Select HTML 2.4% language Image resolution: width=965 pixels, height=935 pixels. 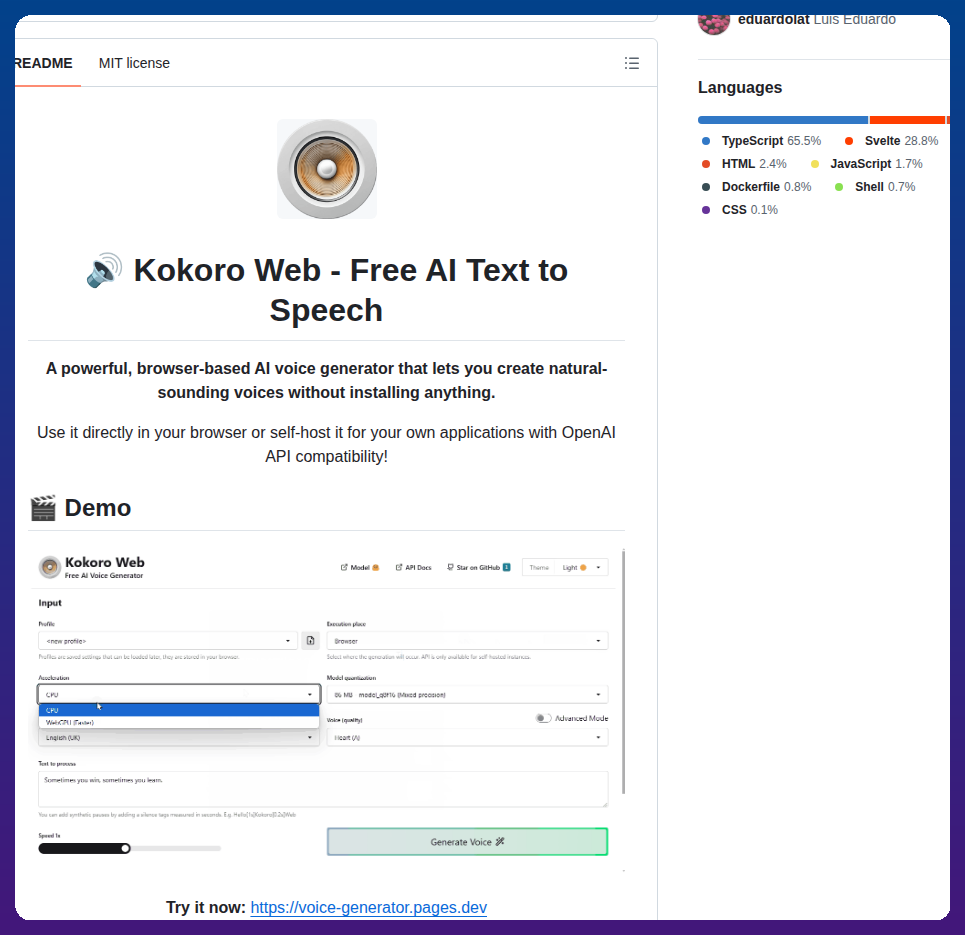click(x=745, y=164)
